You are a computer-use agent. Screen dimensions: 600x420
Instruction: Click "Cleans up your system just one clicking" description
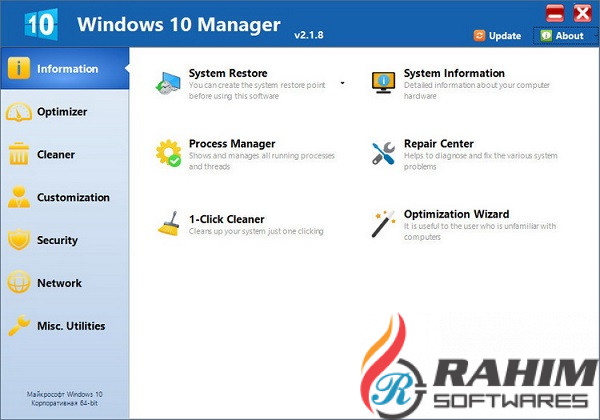[x=256, y=231]
